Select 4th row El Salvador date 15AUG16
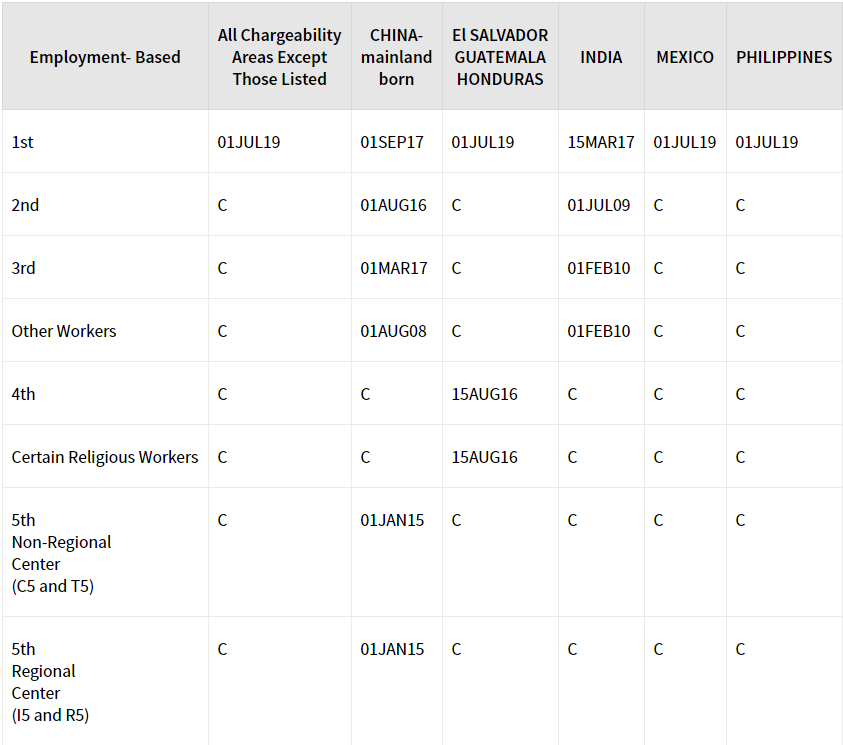843x745 pixels. click(x=484, y=394)
